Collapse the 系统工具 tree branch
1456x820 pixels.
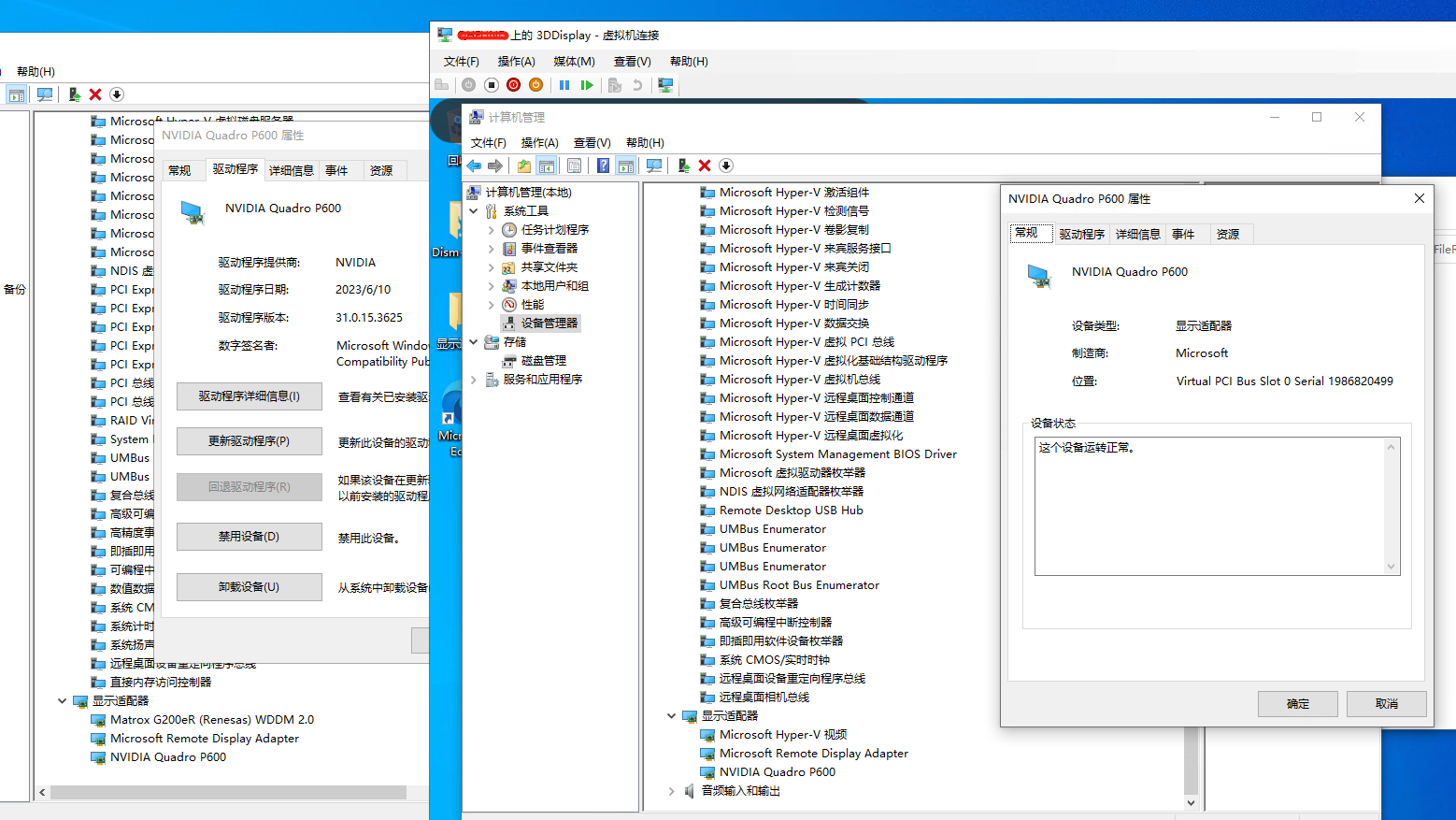tap(473, 210)
